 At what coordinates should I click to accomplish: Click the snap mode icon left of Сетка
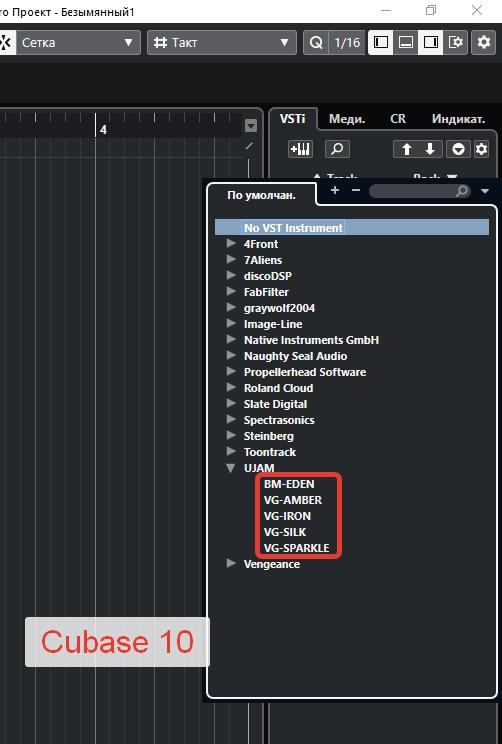click(7, 43)
